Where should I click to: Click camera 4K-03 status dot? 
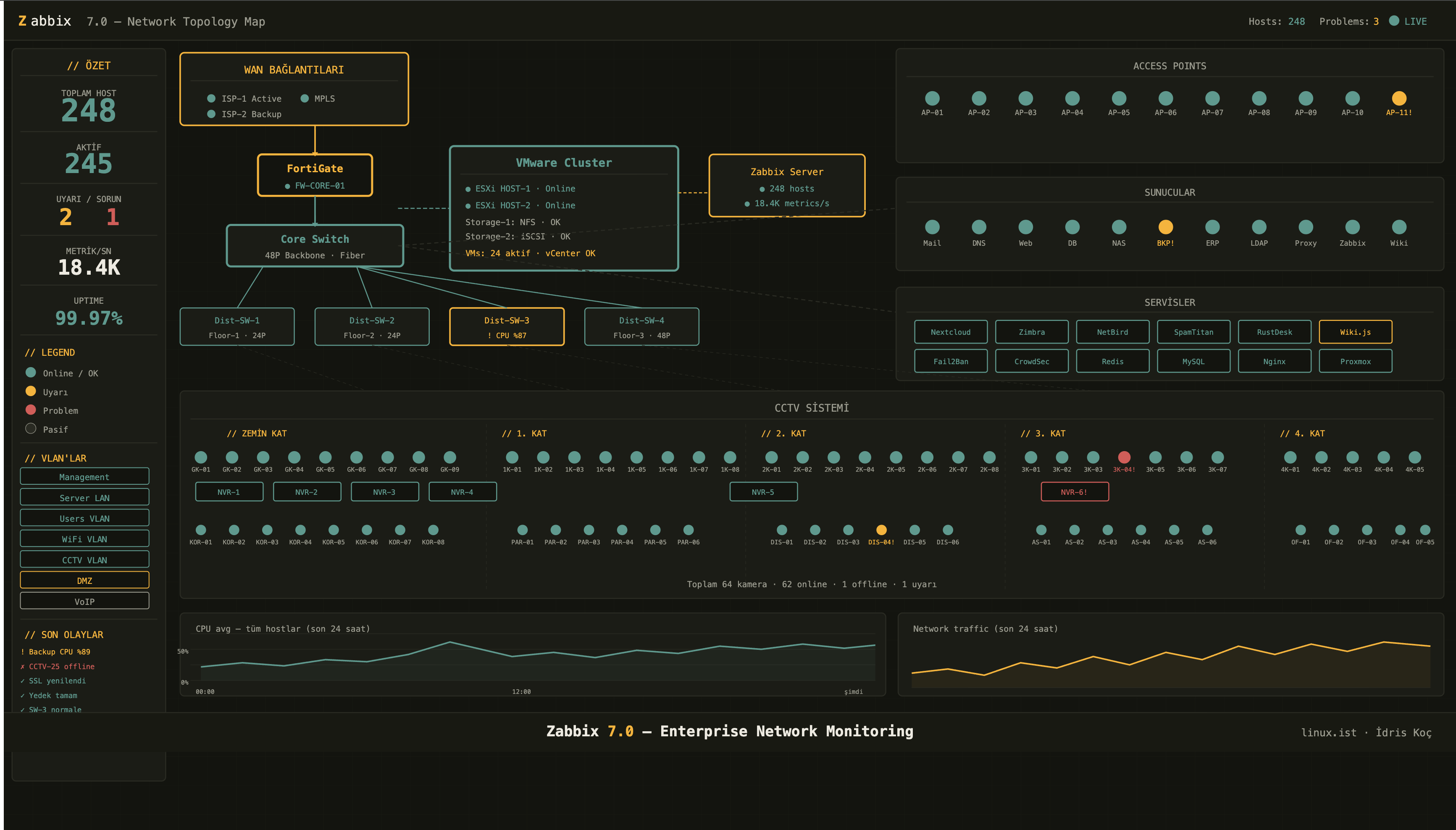(x=1352, y=457)
